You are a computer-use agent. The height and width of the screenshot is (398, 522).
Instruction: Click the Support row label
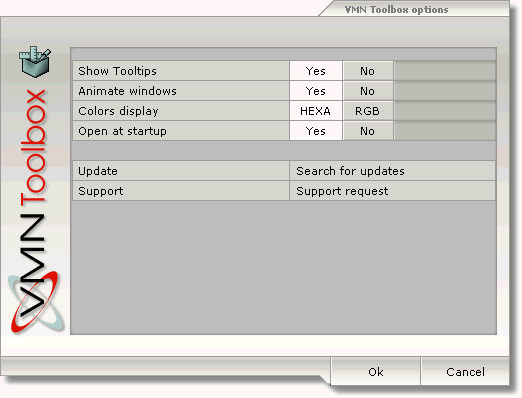click(101, 191)
